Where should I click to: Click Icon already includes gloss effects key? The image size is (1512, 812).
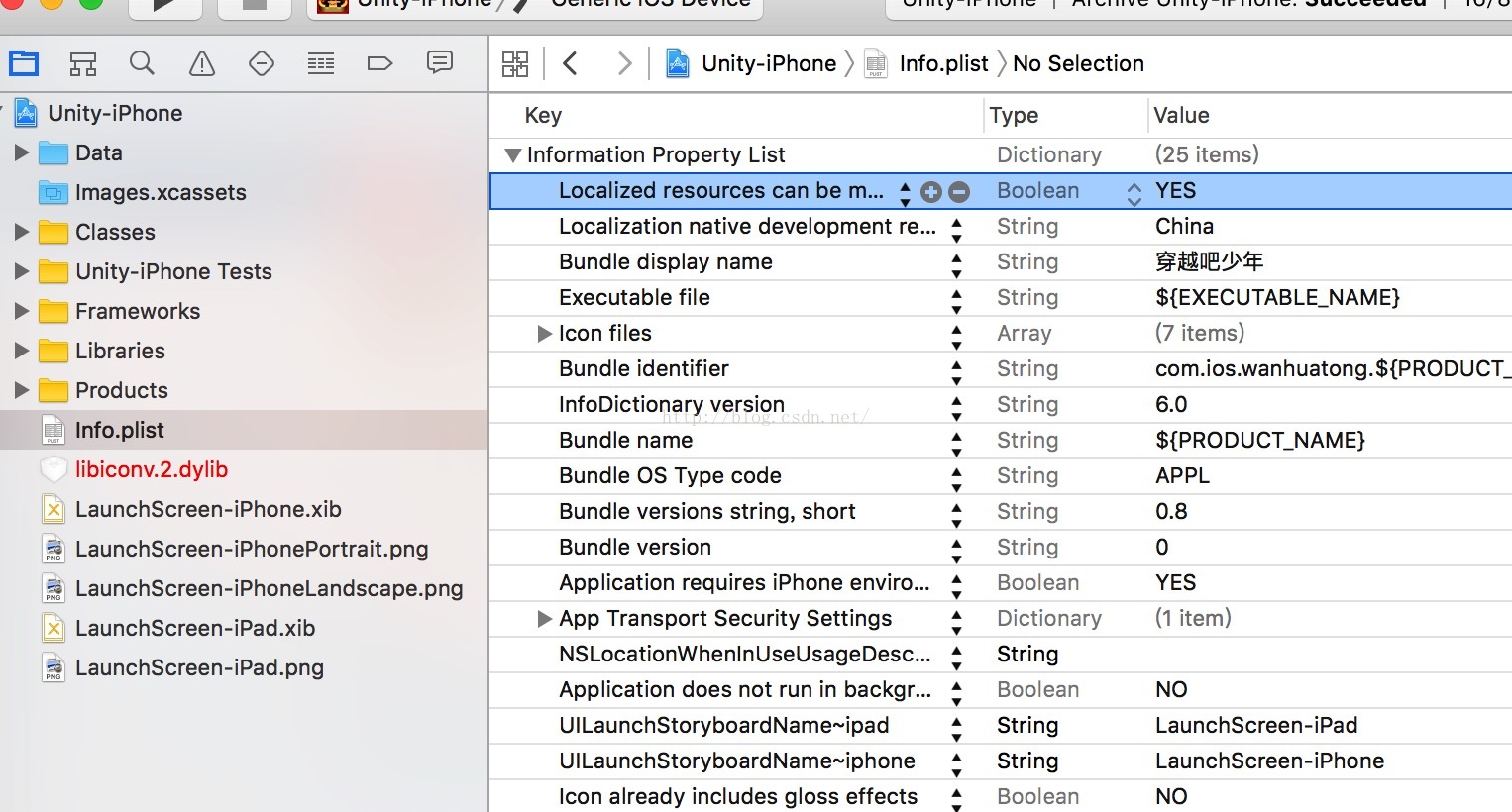738,797
